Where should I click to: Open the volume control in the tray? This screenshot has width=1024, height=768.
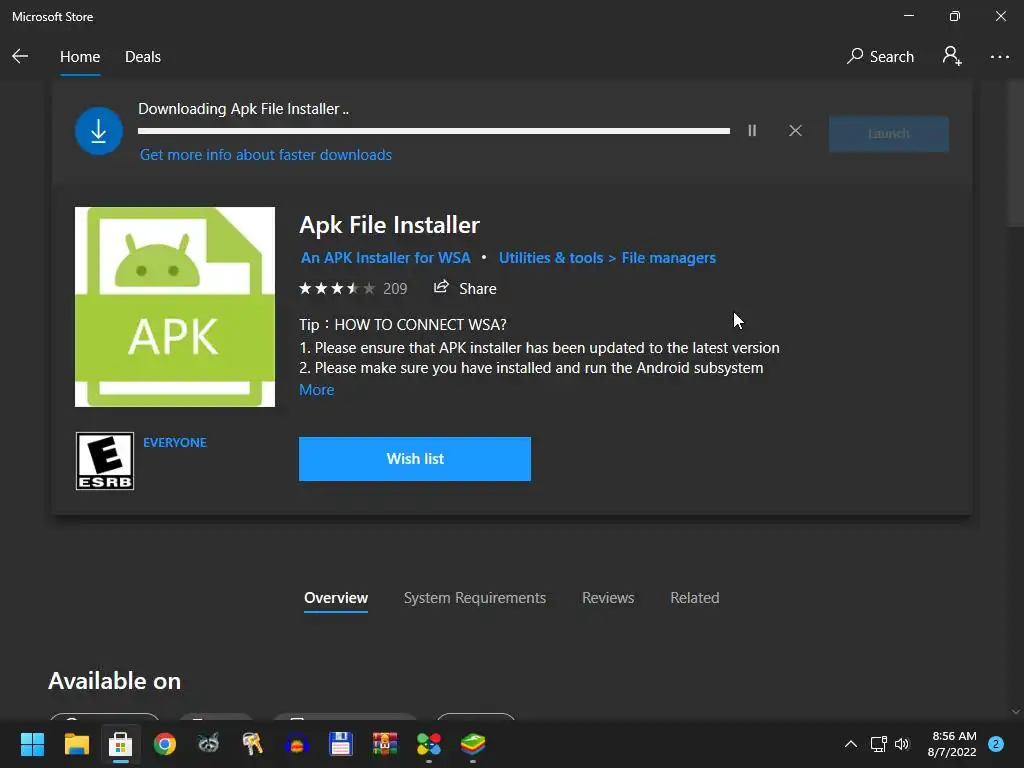coord(902,744)
